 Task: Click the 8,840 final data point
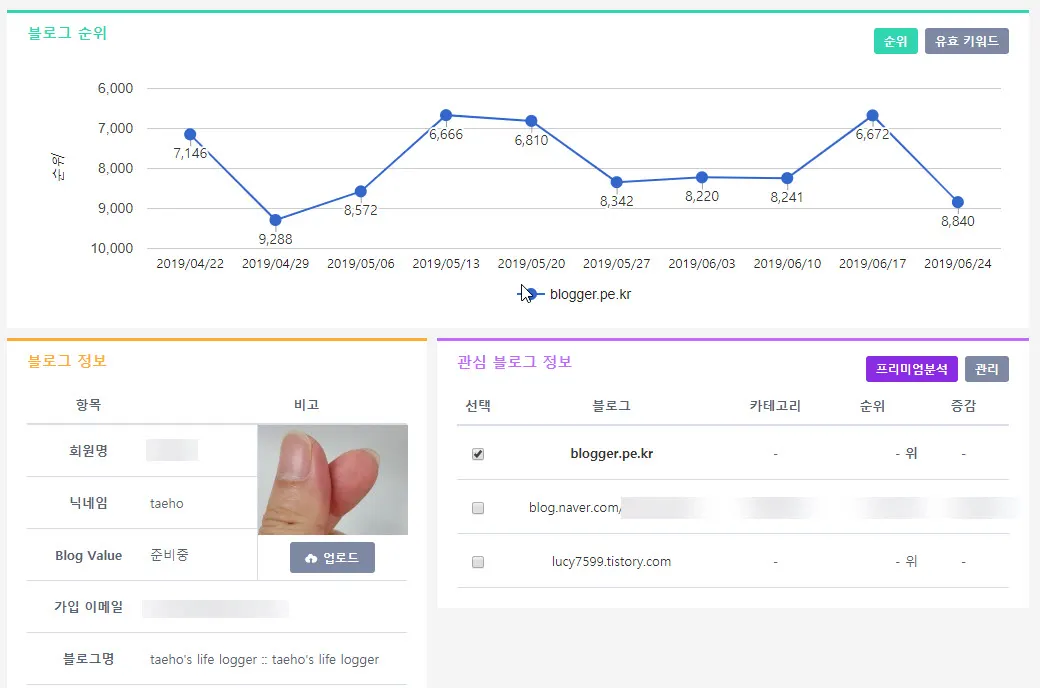pos(958,202)
